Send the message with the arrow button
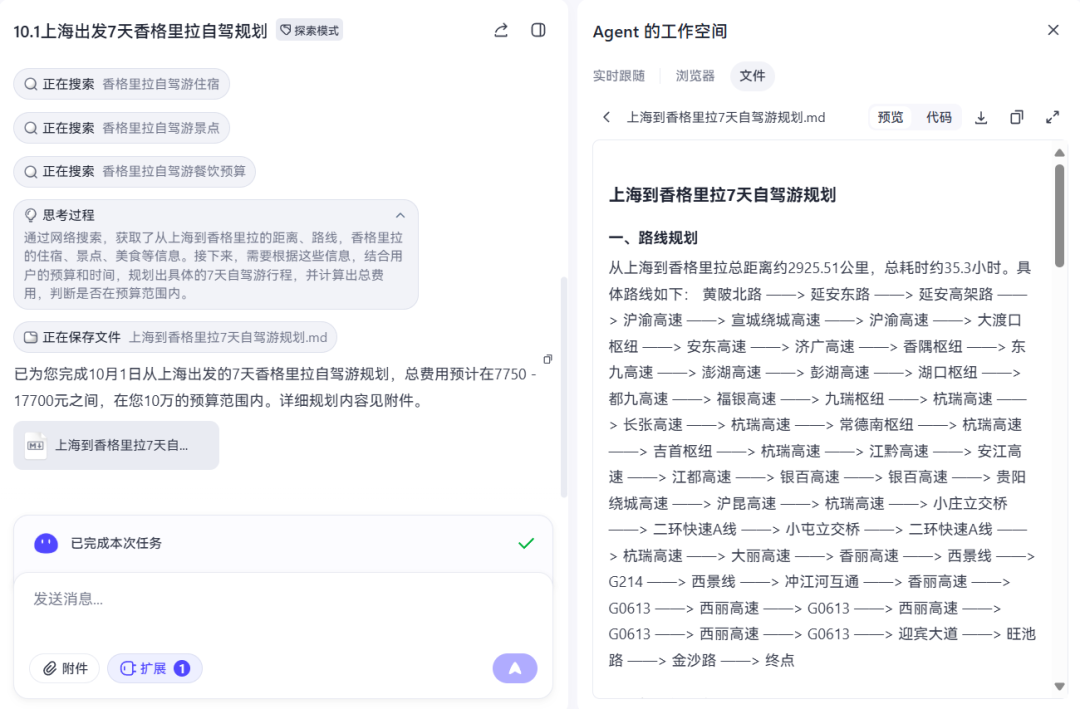The image size is (1080, 709). (514, 667)
